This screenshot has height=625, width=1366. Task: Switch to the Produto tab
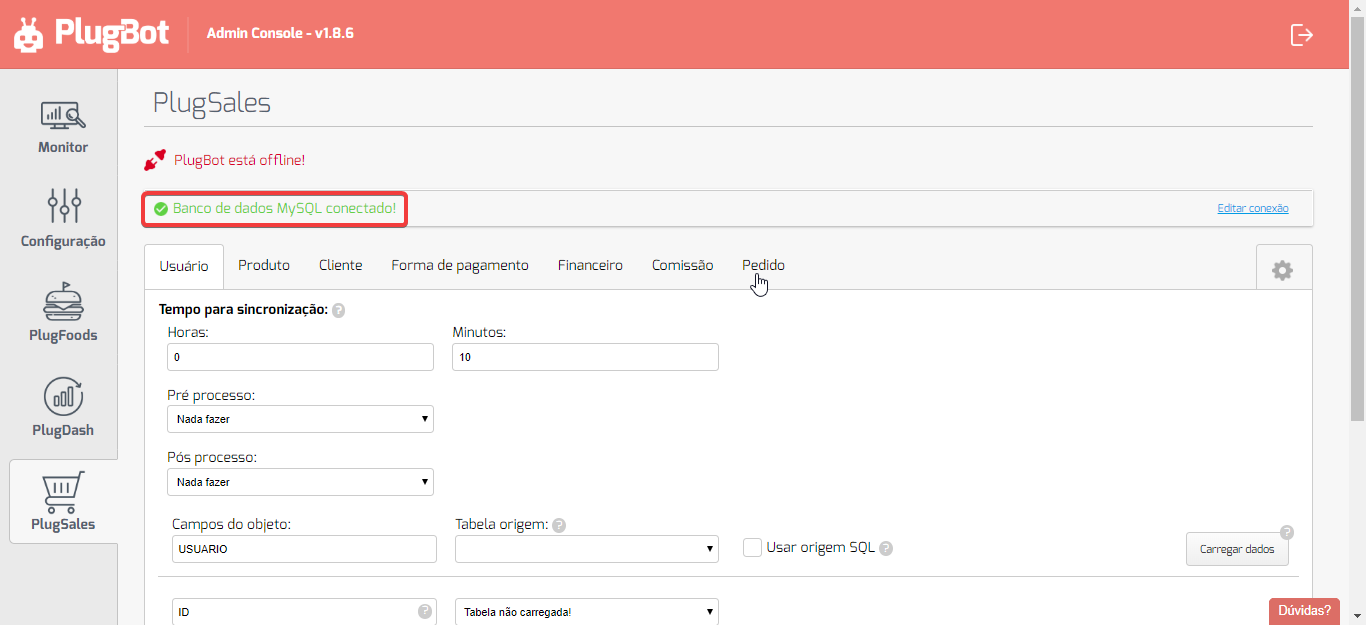[x=264, y=265]
